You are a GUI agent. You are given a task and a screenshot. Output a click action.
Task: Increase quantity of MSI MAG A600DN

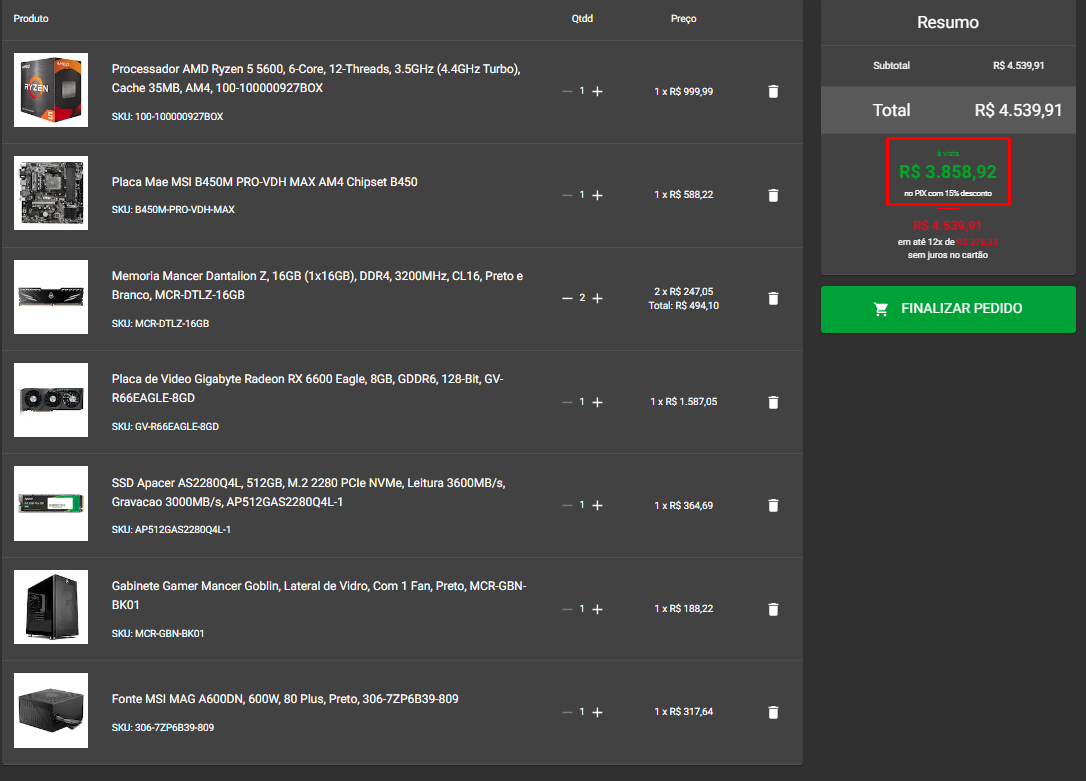(598, 712)
